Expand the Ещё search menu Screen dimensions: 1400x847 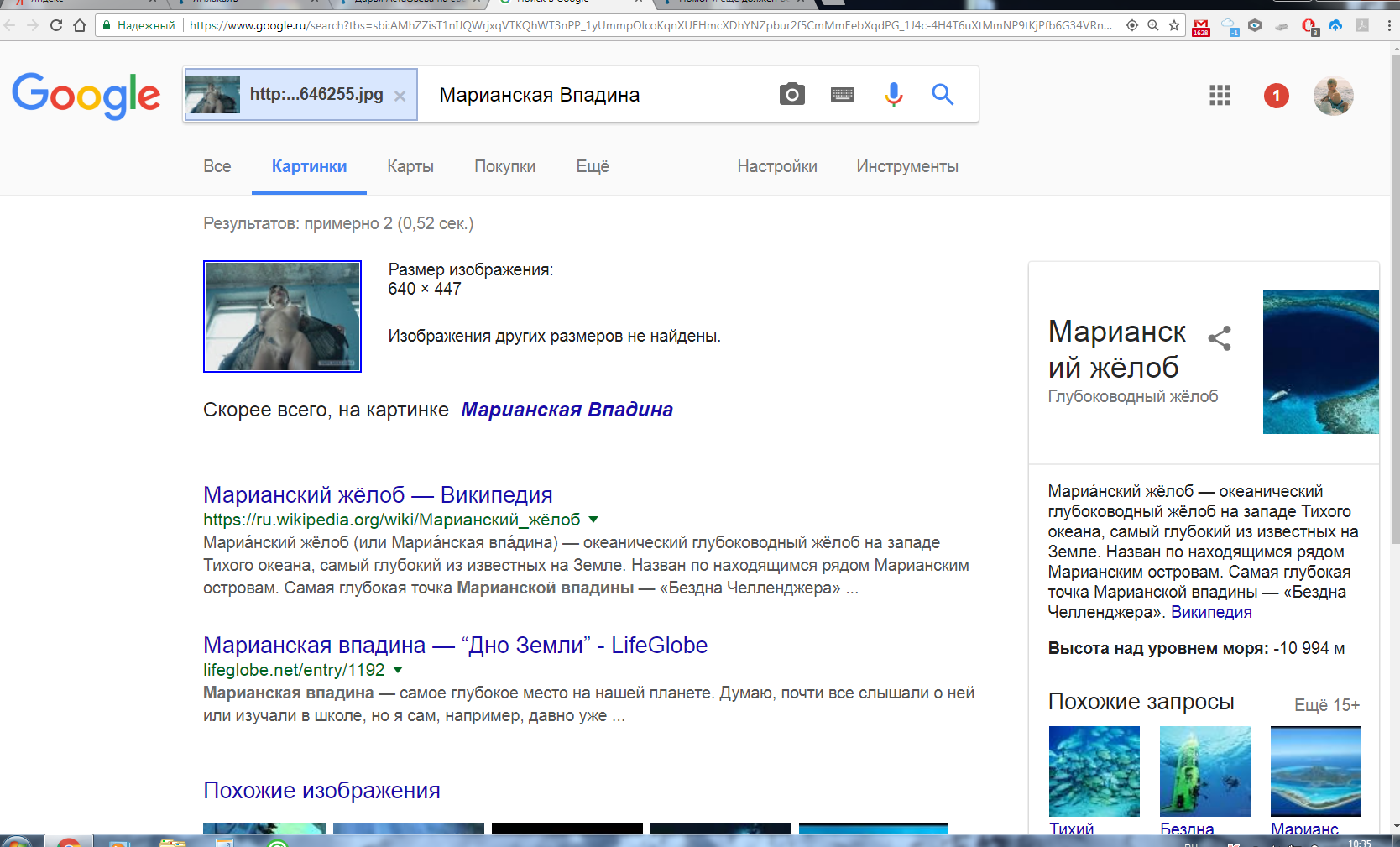(593, 166)
